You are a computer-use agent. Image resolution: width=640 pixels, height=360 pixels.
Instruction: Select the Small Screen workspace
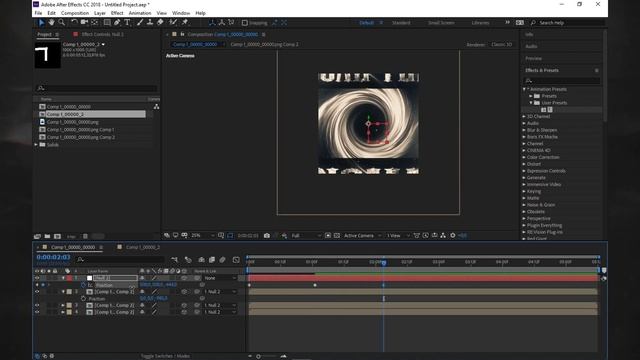pyautogui.click(x=441, y=23)
